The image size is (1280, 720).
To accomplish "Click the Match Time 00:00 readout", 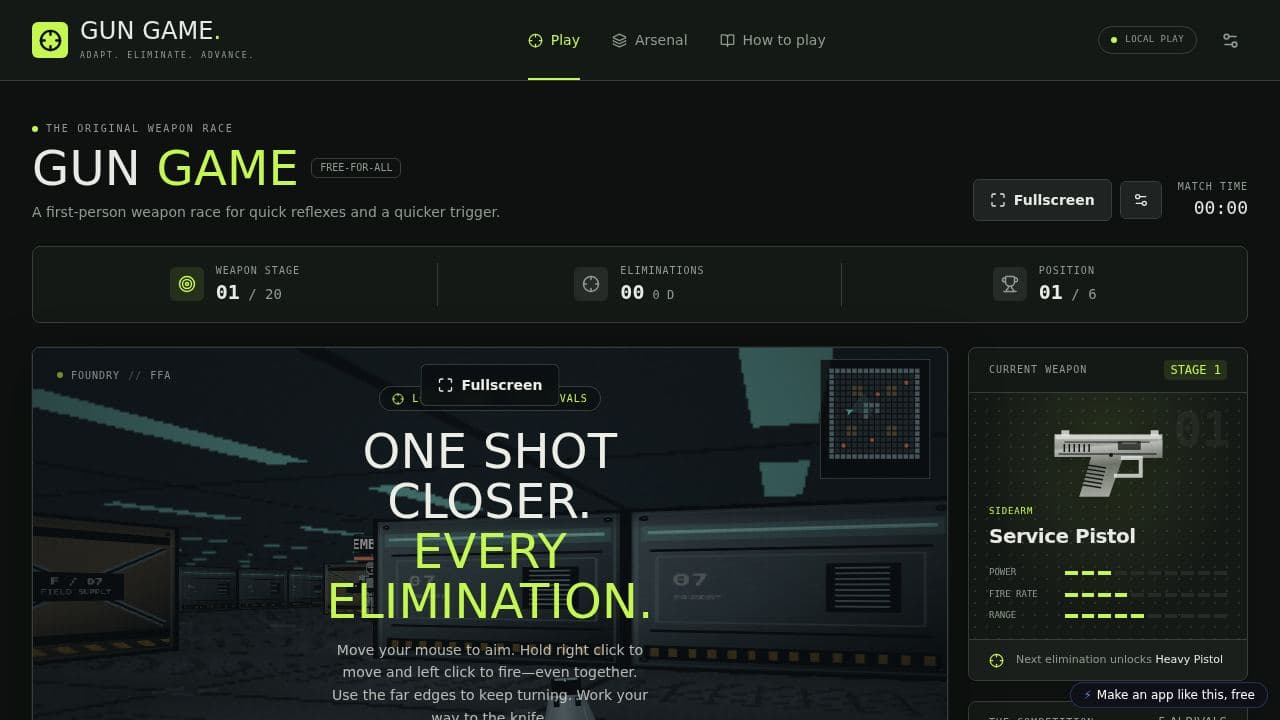I will (x=1220, y=208).
